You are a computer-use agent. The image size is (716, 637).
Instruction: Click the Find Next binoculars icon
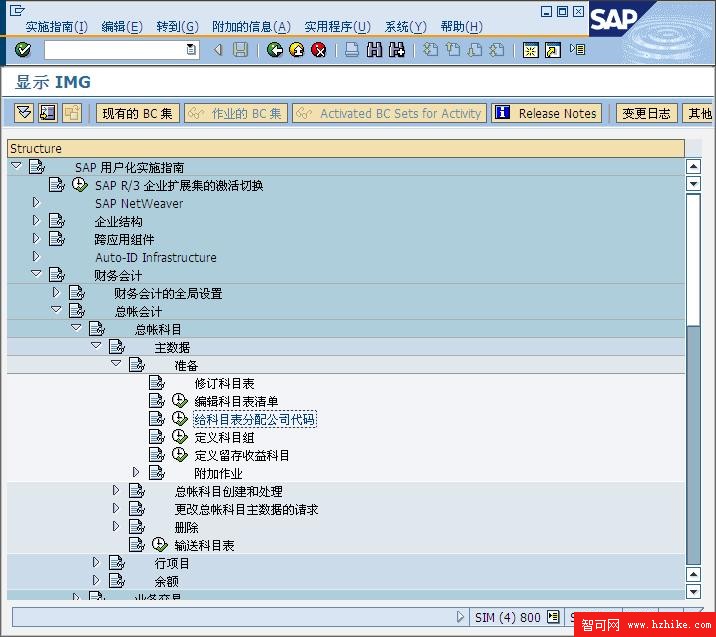click(396, 49)
